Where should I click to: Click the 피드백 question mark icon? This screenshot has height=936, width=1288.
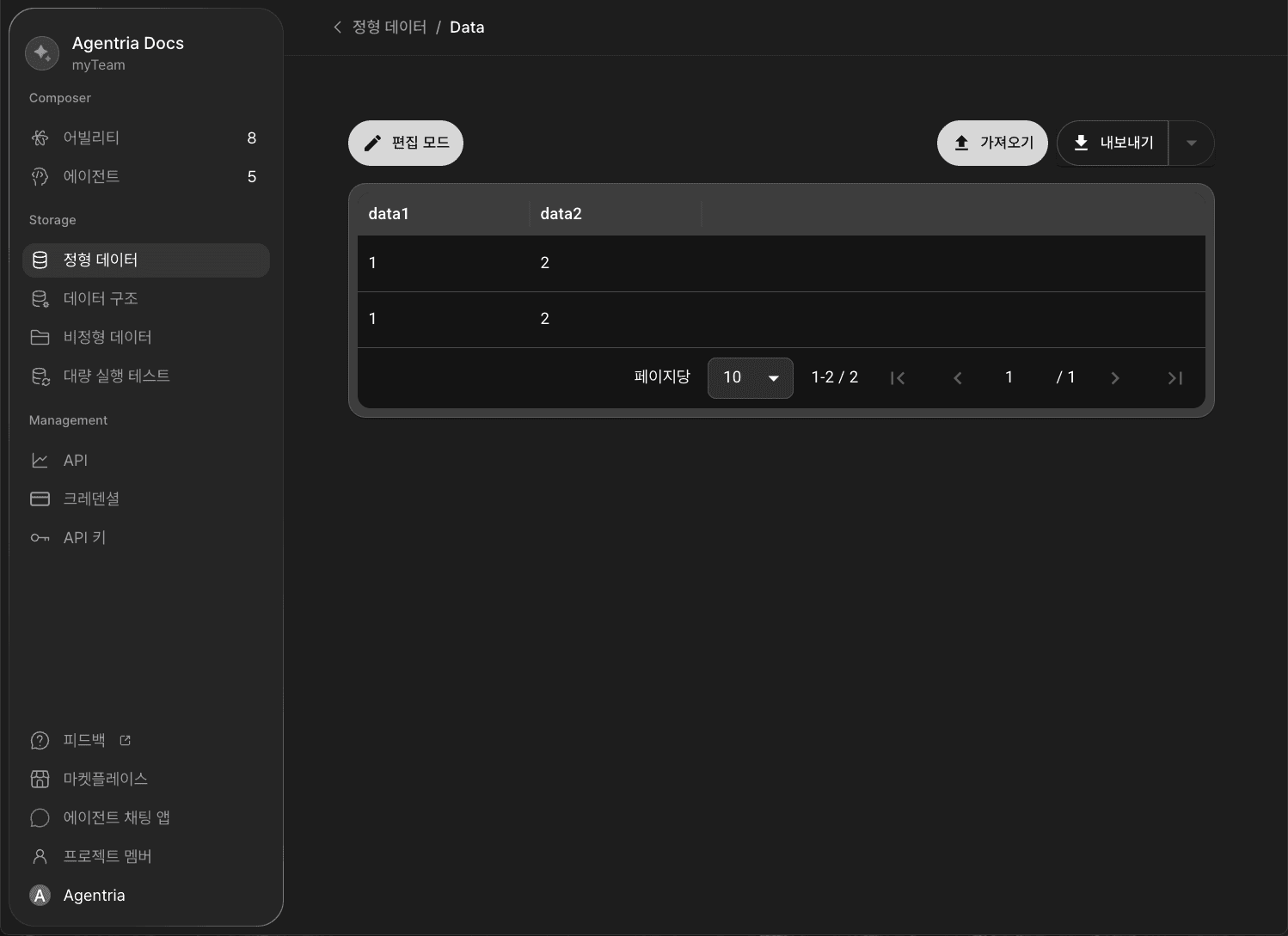tap(40, 740)
